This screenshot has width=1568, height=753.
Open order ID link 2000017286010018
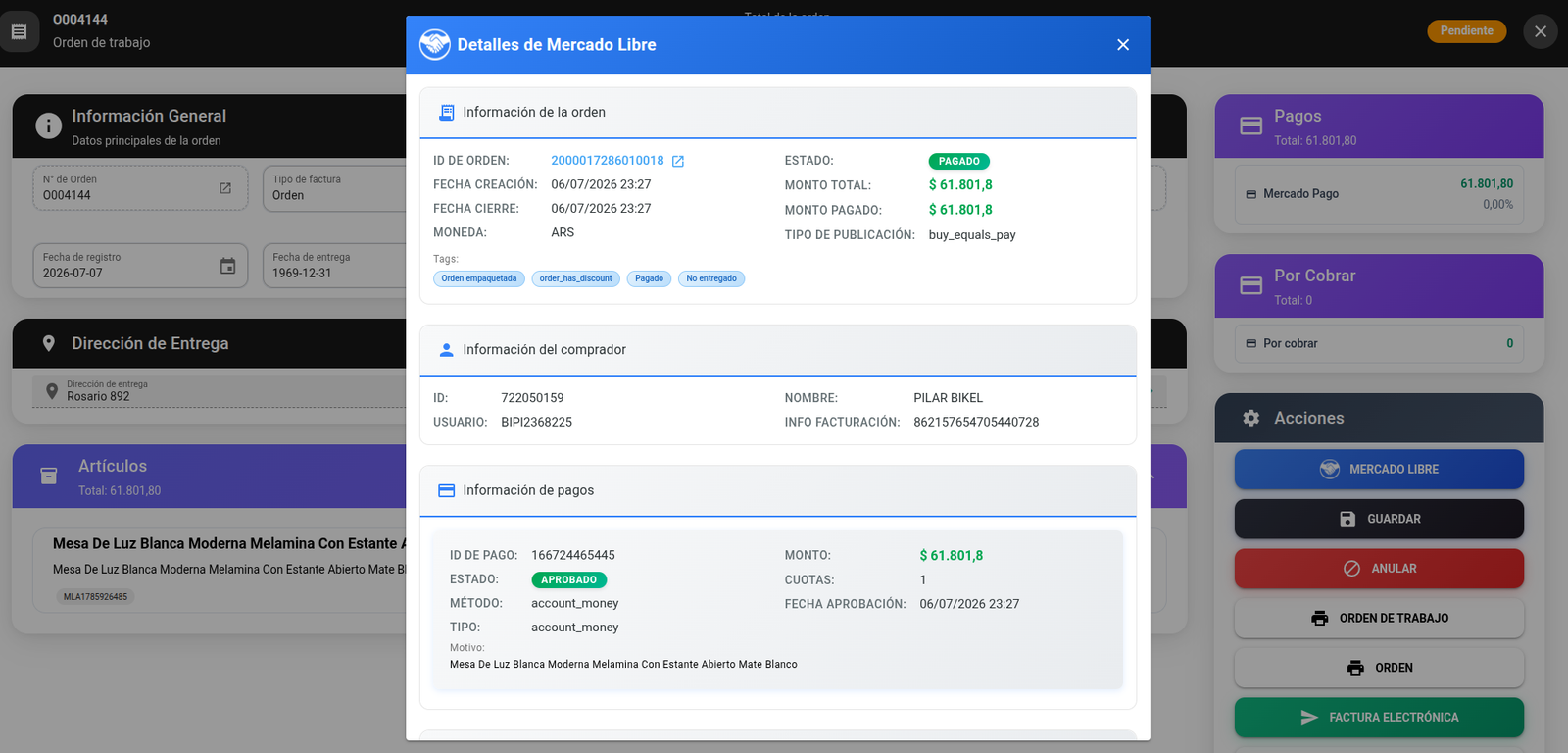click(608, 161)
